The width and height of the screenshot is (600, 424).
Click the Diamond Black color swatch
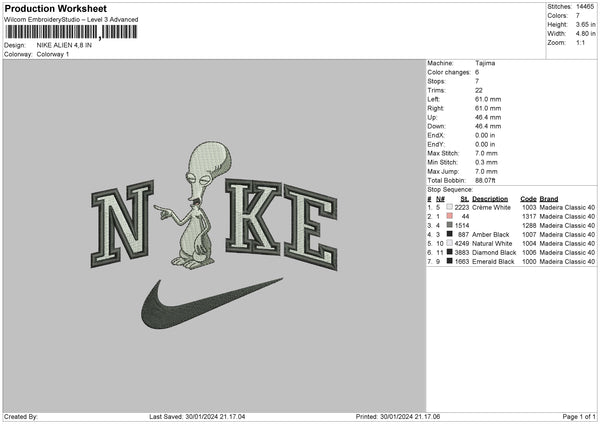450,252
